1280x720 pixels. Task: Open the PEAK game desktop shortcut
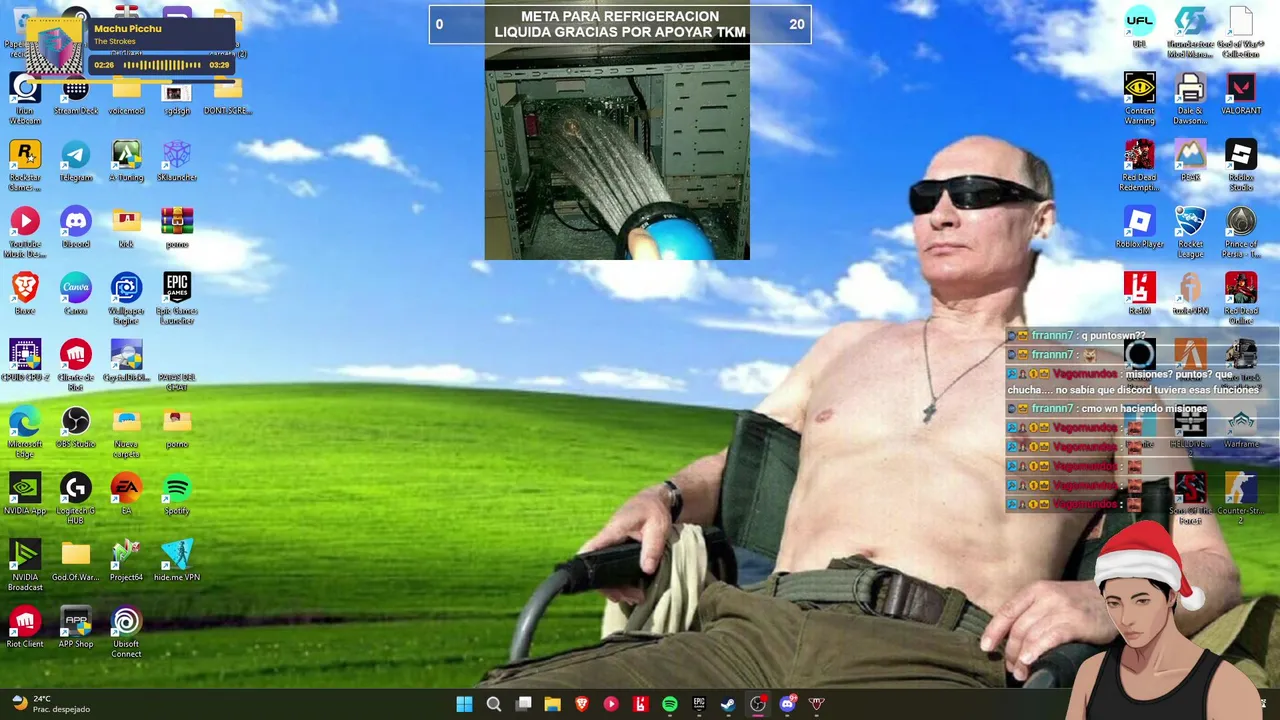(1190, 162)
